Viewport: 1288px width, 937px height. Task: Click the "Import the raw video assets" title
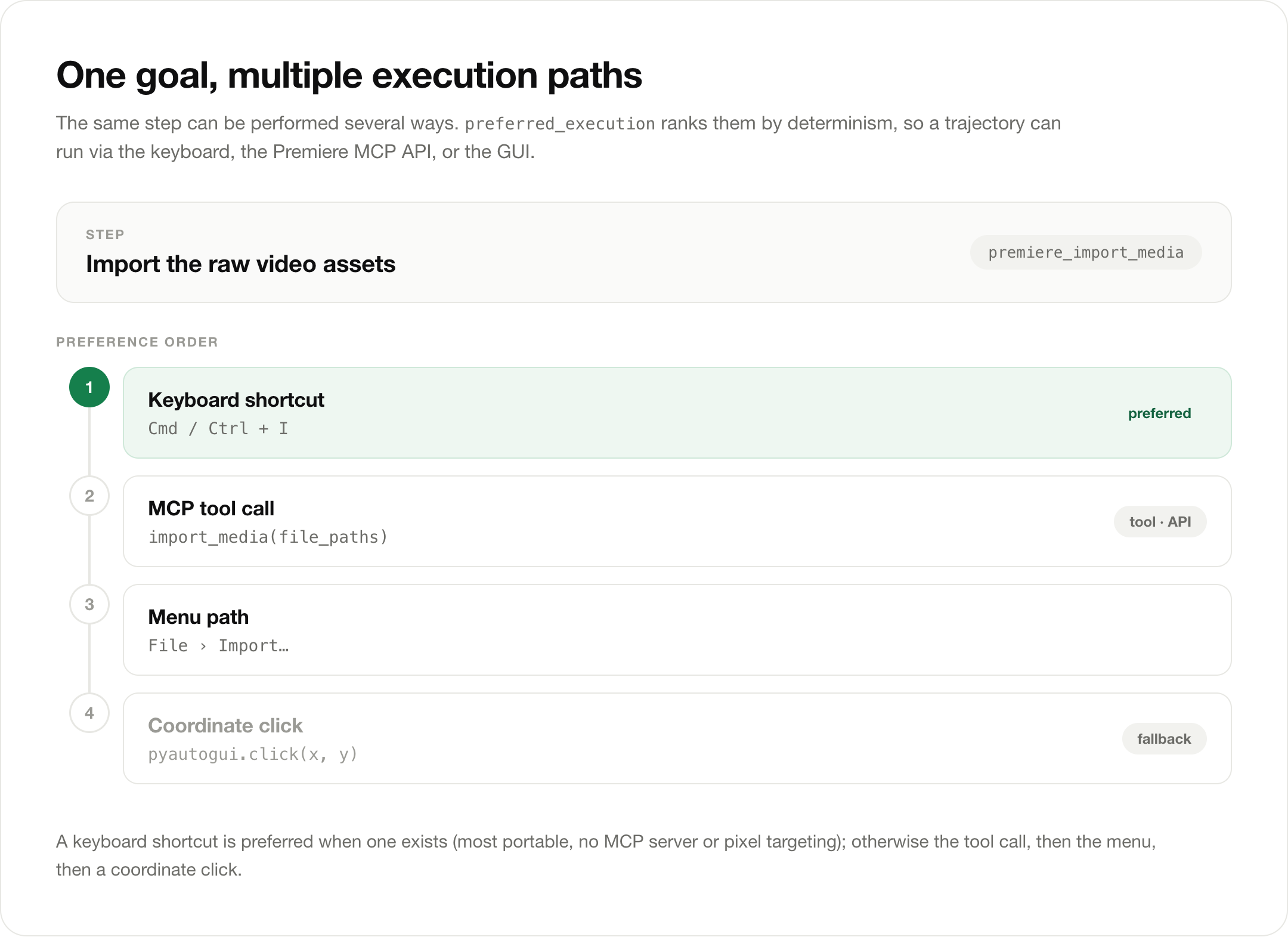click(241, 264)
